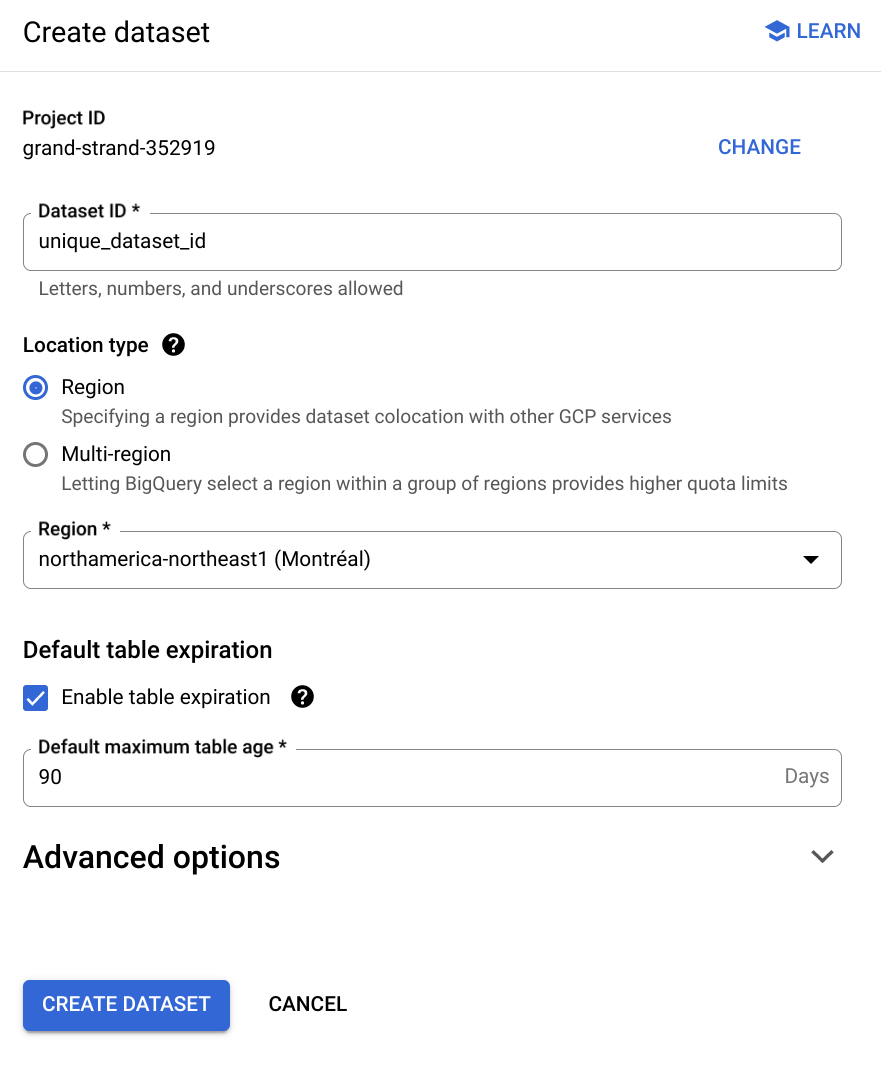Viewport: 881px width, 1092px height.
Task: Click the Default maximum table age field
Action: (400, 777)
